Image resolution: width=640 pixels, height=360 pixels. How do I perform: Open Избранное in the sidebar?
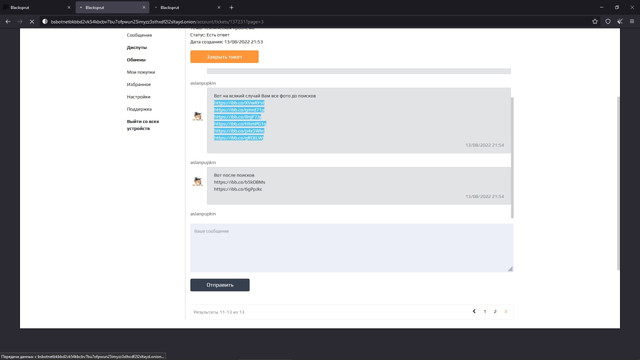(139, 84)
